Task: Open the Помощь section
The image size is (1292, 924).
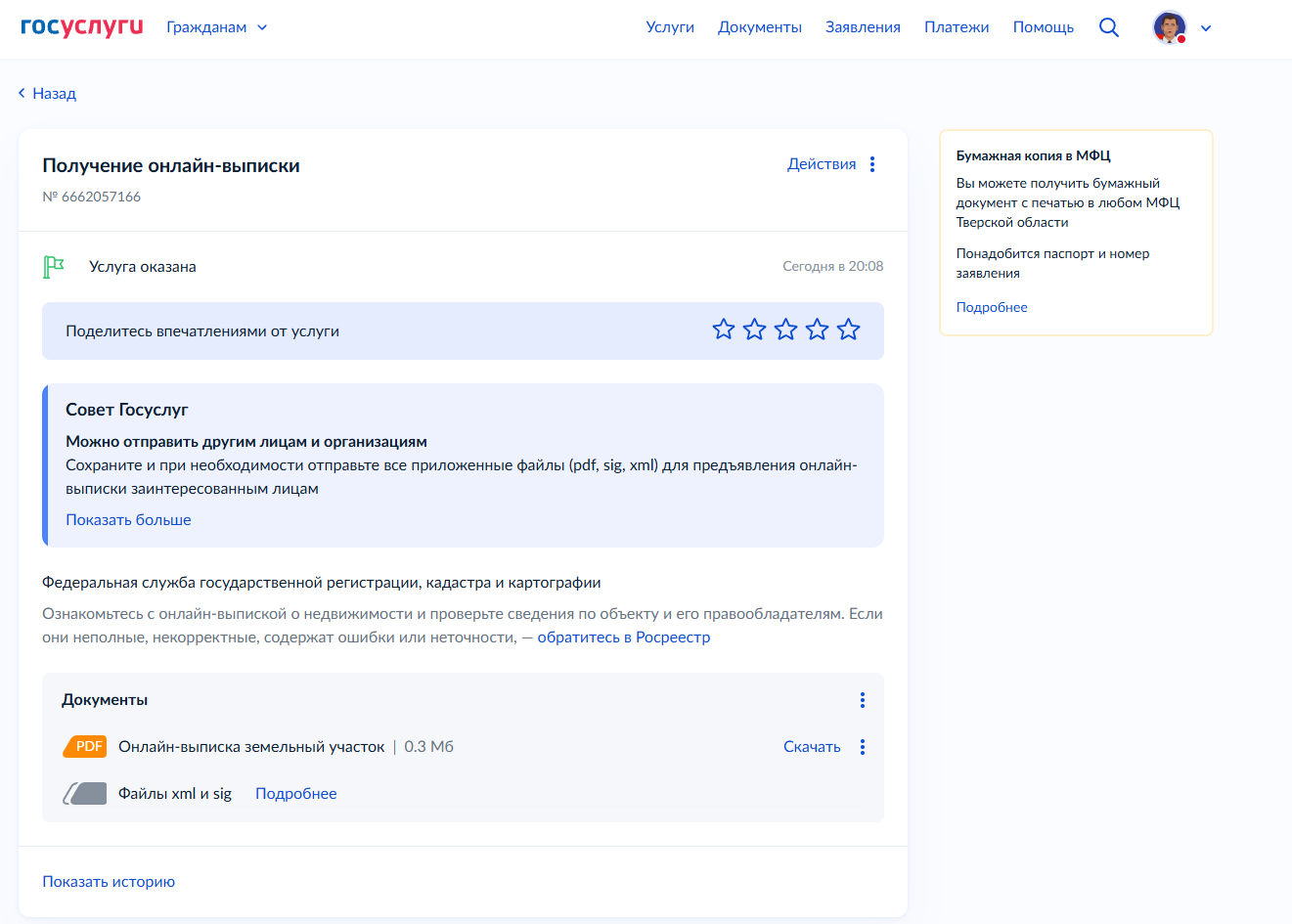Action: click(x=1044, y=27)
